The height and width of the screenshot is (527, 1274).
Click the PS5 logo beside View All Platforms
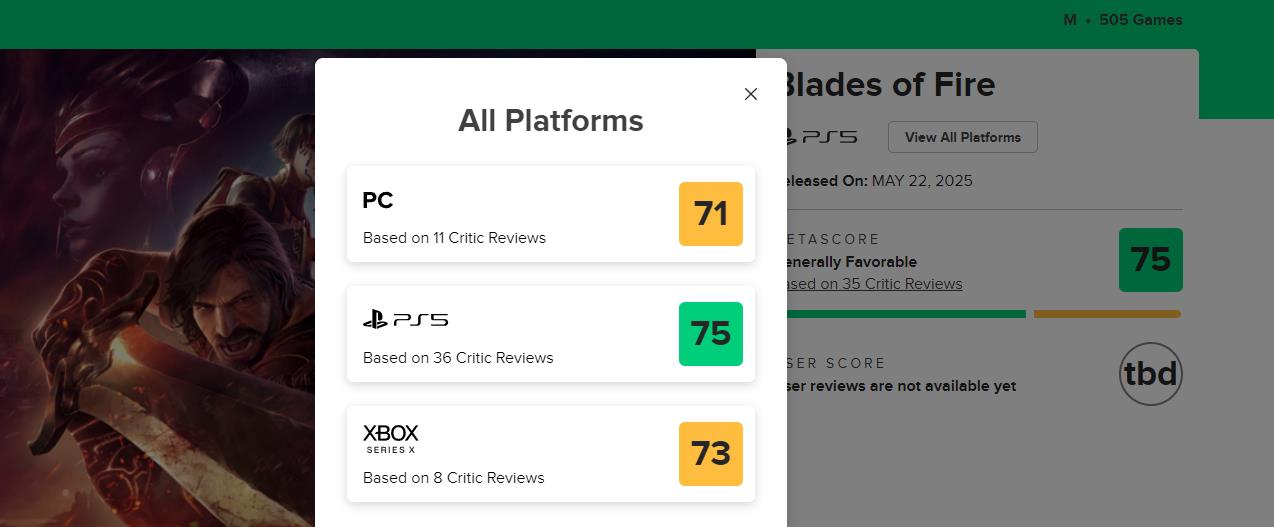click(822, 137)
